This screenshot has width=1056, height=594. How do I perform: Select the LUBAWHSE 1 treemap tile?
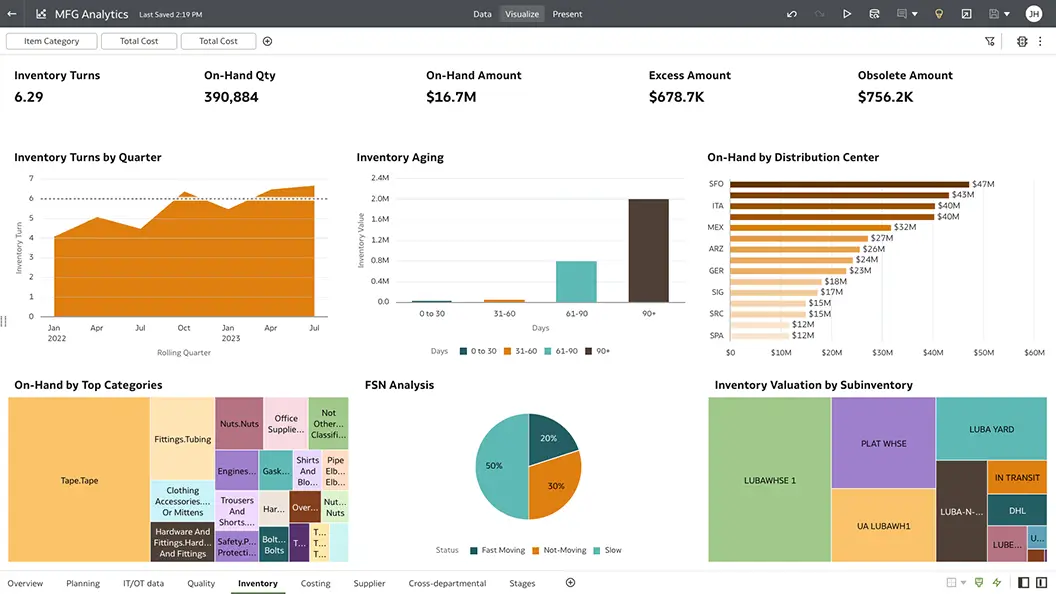point(769,480)
